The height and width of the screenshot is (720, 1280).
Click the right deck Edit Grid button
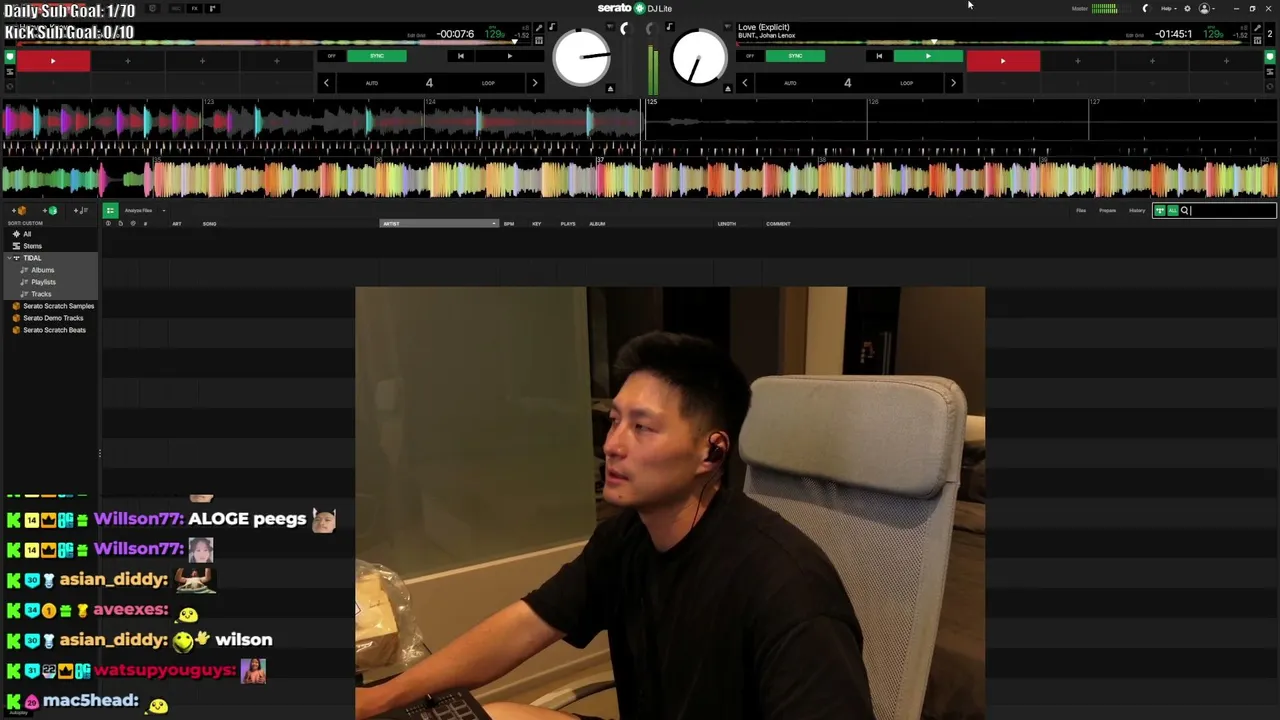[x=1134, y=35]
